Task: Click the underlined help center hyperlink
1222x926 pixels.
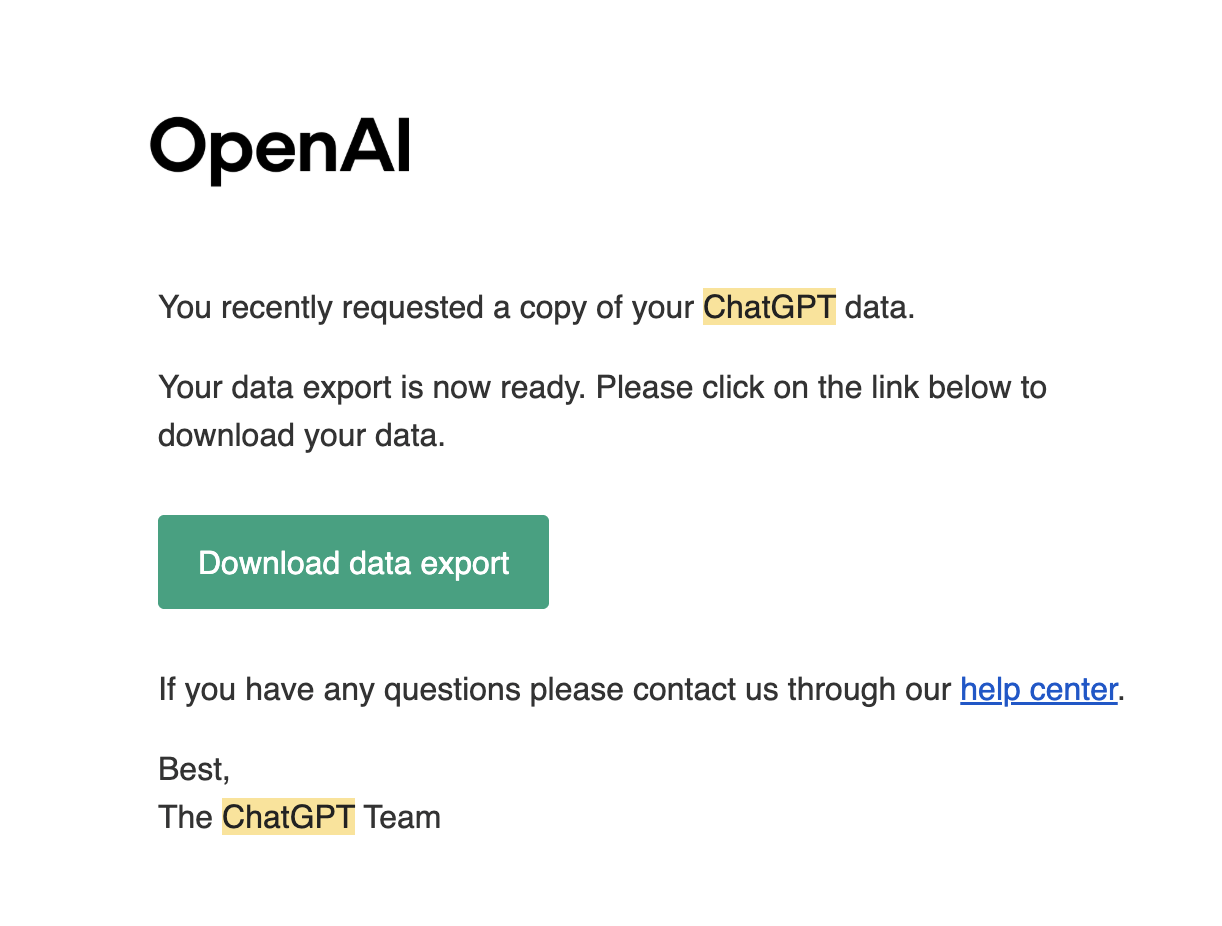Action: (1037, 689)
